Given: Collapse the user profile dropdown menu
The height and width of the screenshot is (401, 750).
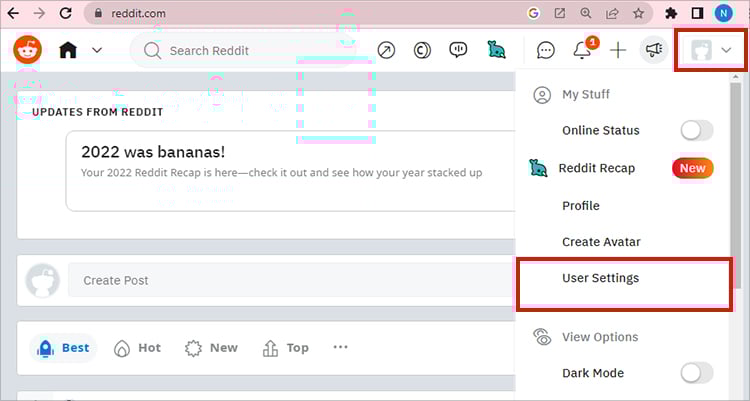Looking at the screenshot, I should tap(711, 51).
